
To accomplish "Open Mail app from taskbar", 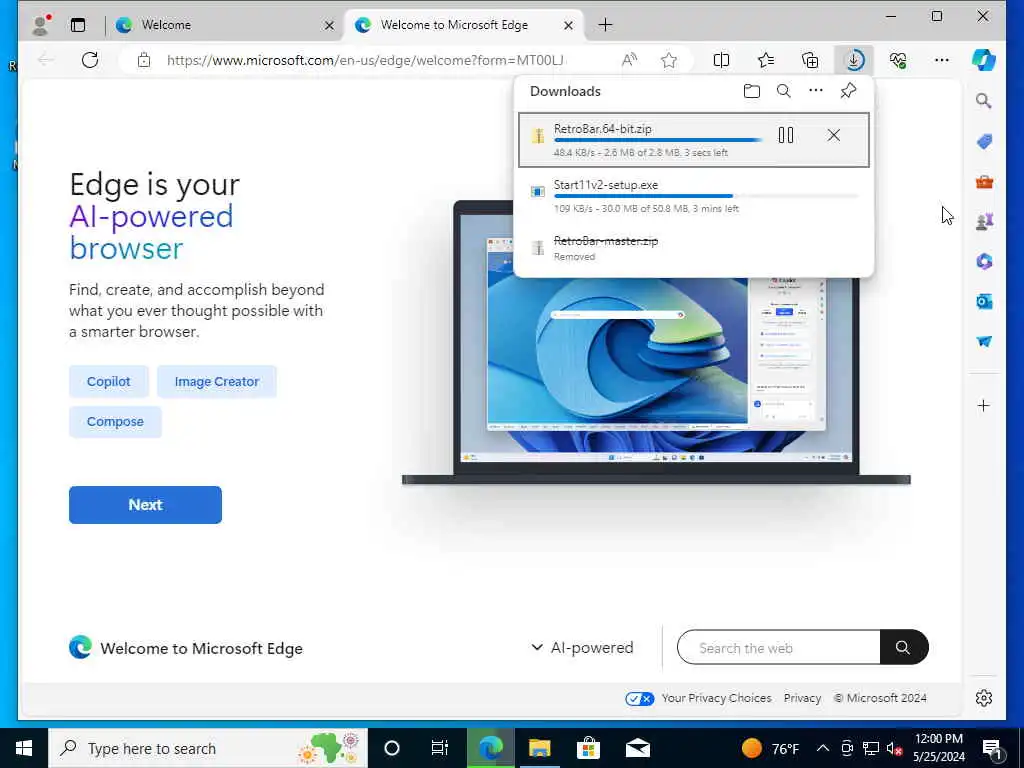I will (637, 748).
